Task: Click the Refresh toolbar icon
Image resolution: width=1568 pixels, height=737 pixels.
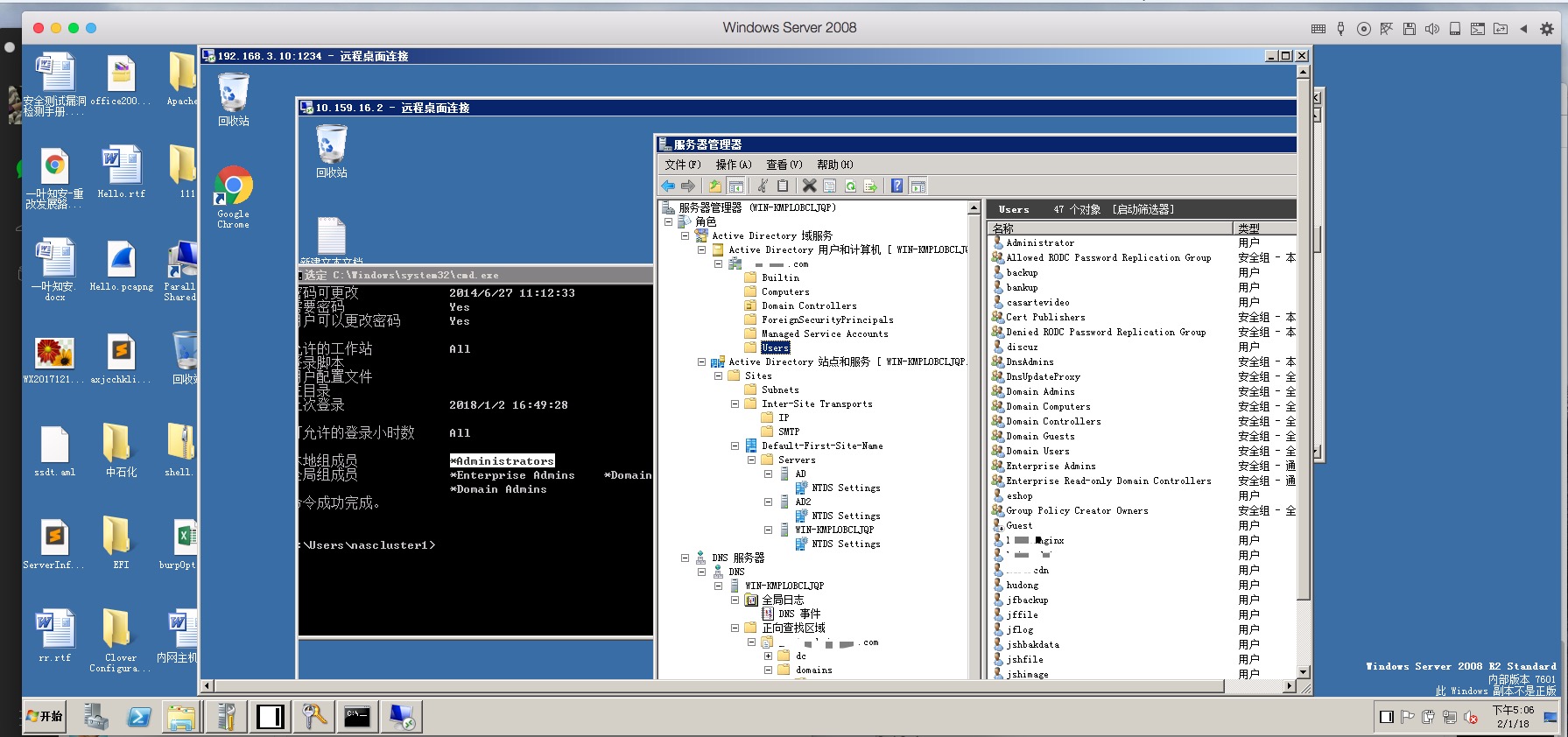Action: (x=850, y=186)
